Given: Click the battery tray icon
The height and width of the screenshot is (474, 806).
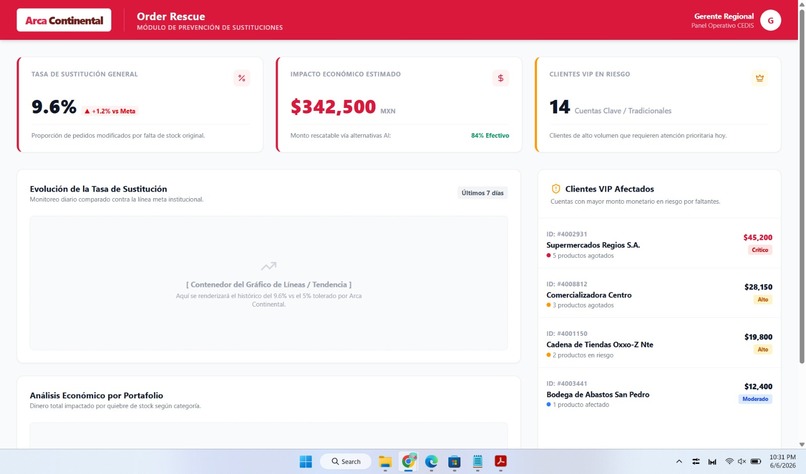Looking at the screenshot, I should (x=756, y=462).
